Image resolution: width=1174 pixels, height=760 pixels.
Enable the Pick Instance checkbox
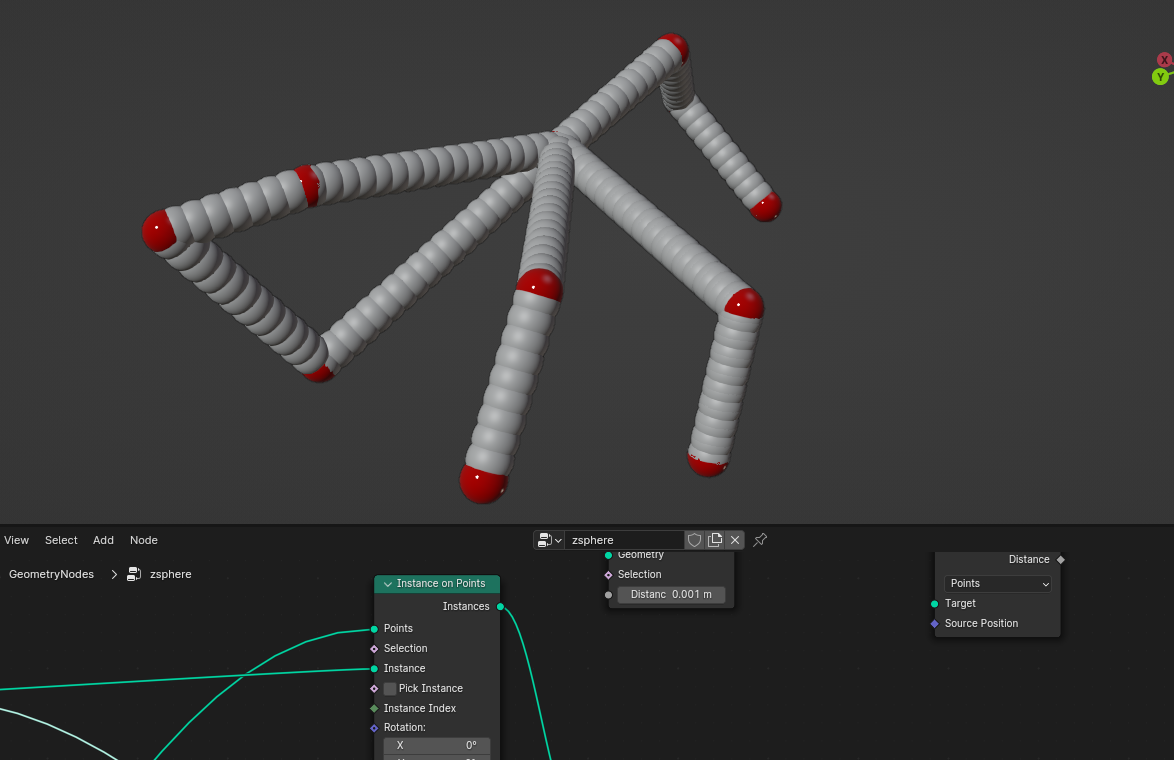(390, 689)
